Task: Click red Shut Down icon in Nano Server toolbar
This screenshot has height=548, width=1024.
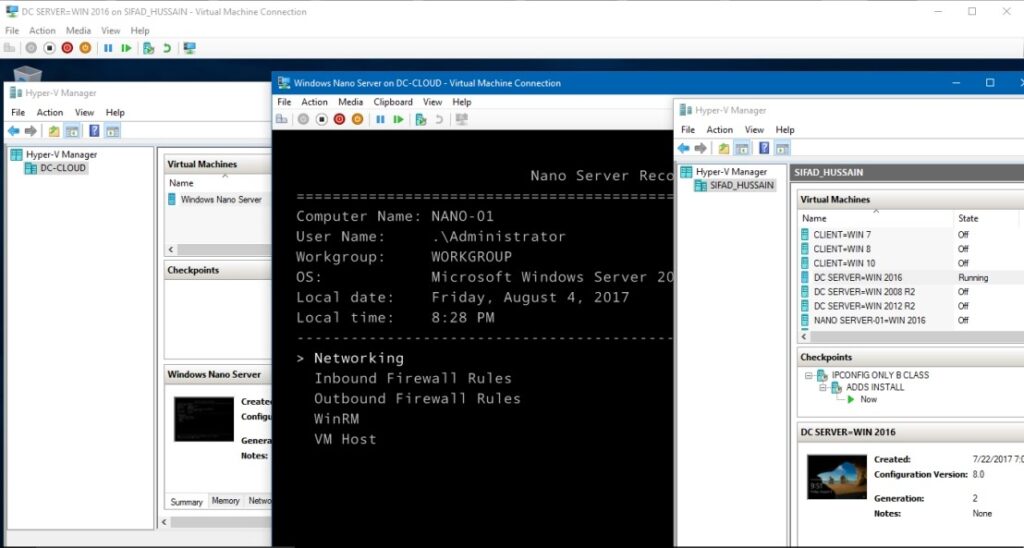Action: coord(339,120)
